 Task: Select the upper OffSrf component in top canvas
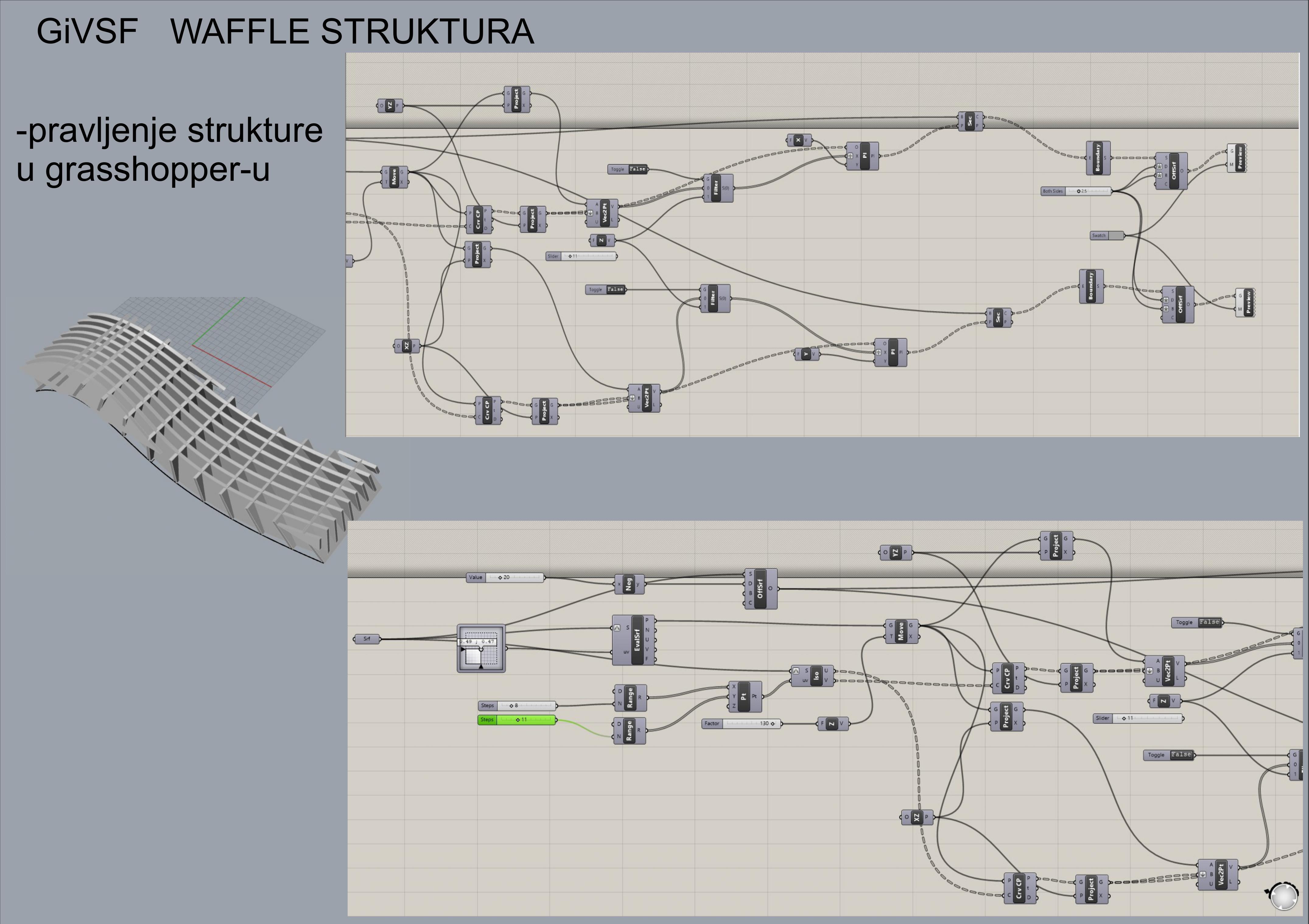1172,171
